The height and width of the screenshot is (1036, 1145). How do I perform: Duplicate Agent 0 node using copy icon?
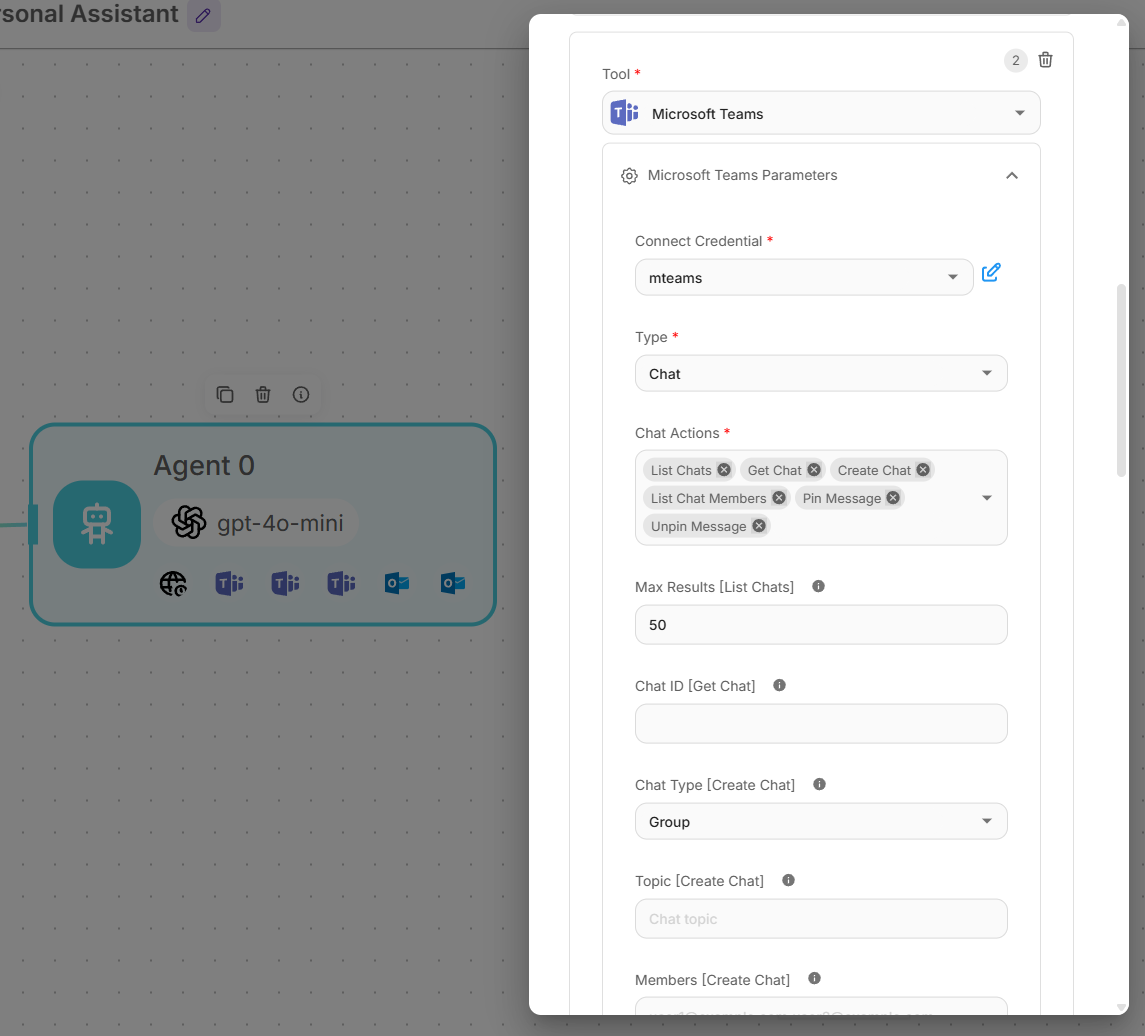(x=225, y=395)
